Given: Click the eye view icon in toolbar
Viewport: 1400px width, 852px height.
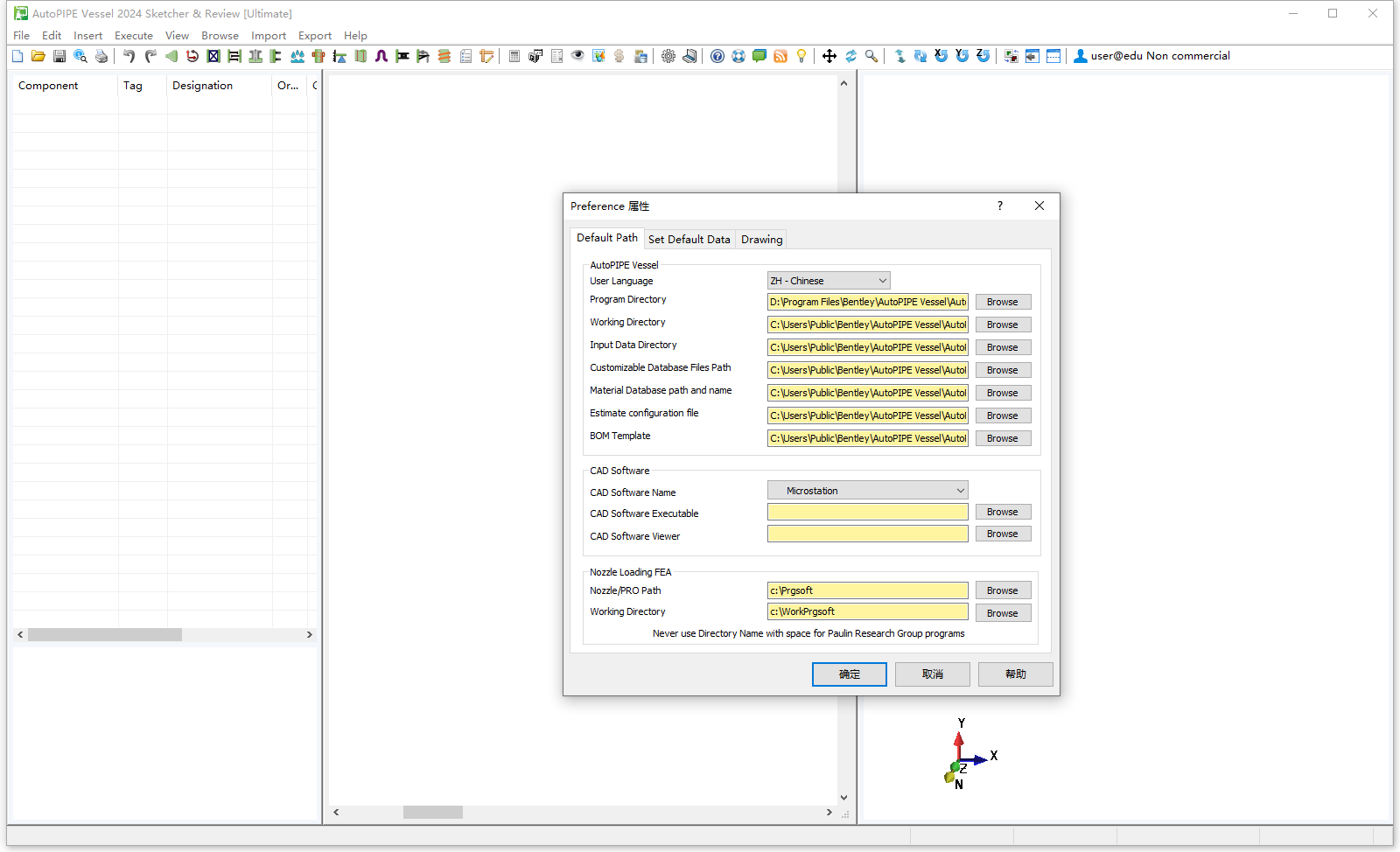Looking at the screenshot, I should click(x=577, y=56).
